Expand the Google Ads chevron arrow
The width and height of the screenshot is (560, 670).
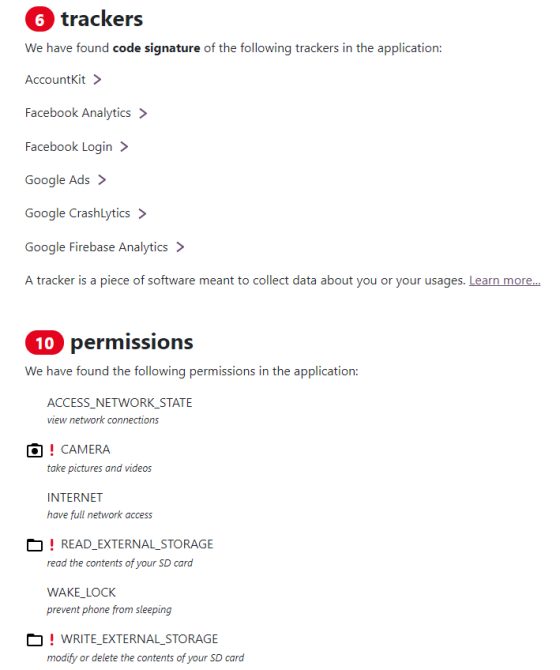point(102,180)
